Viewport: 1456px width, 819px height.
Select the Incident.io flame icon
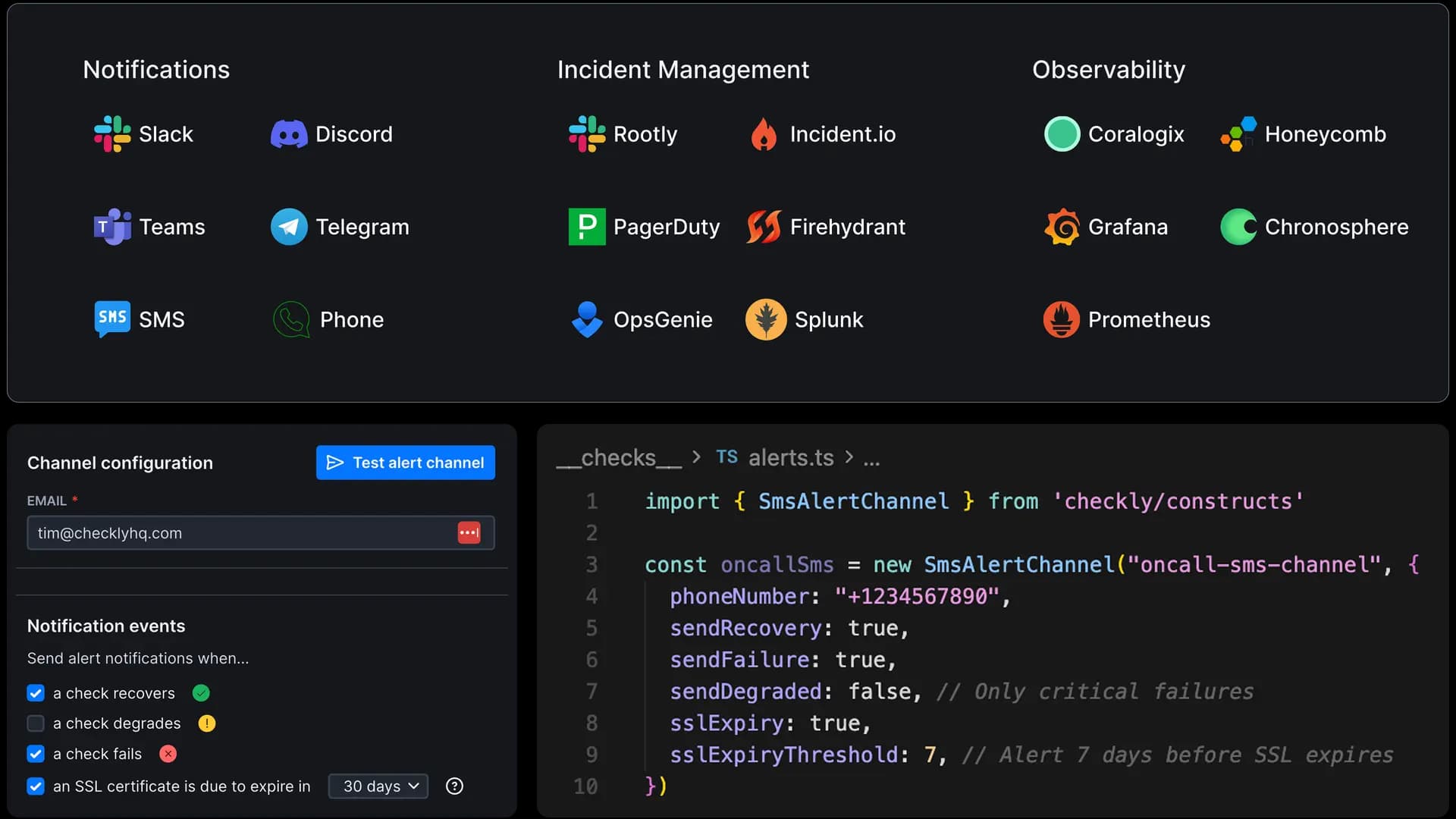click(x=764, y=134)
